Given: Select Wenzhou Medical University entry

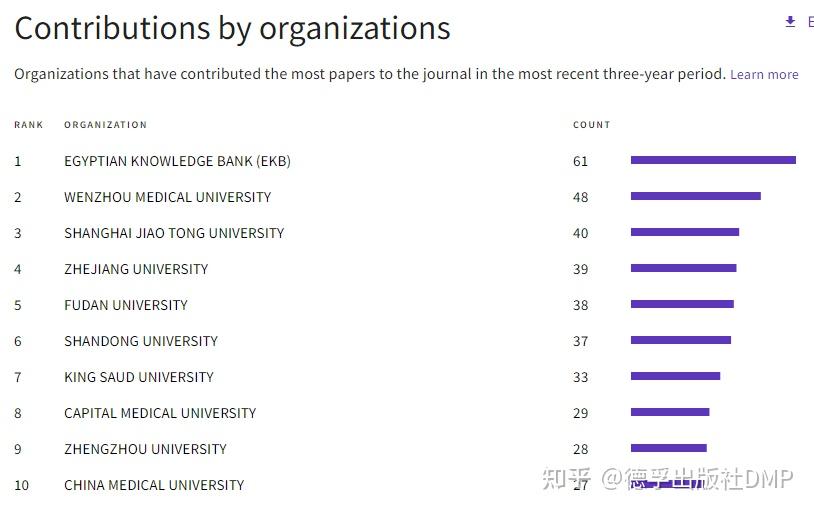Looking at the screenshot, I should (x=167, y=197).
